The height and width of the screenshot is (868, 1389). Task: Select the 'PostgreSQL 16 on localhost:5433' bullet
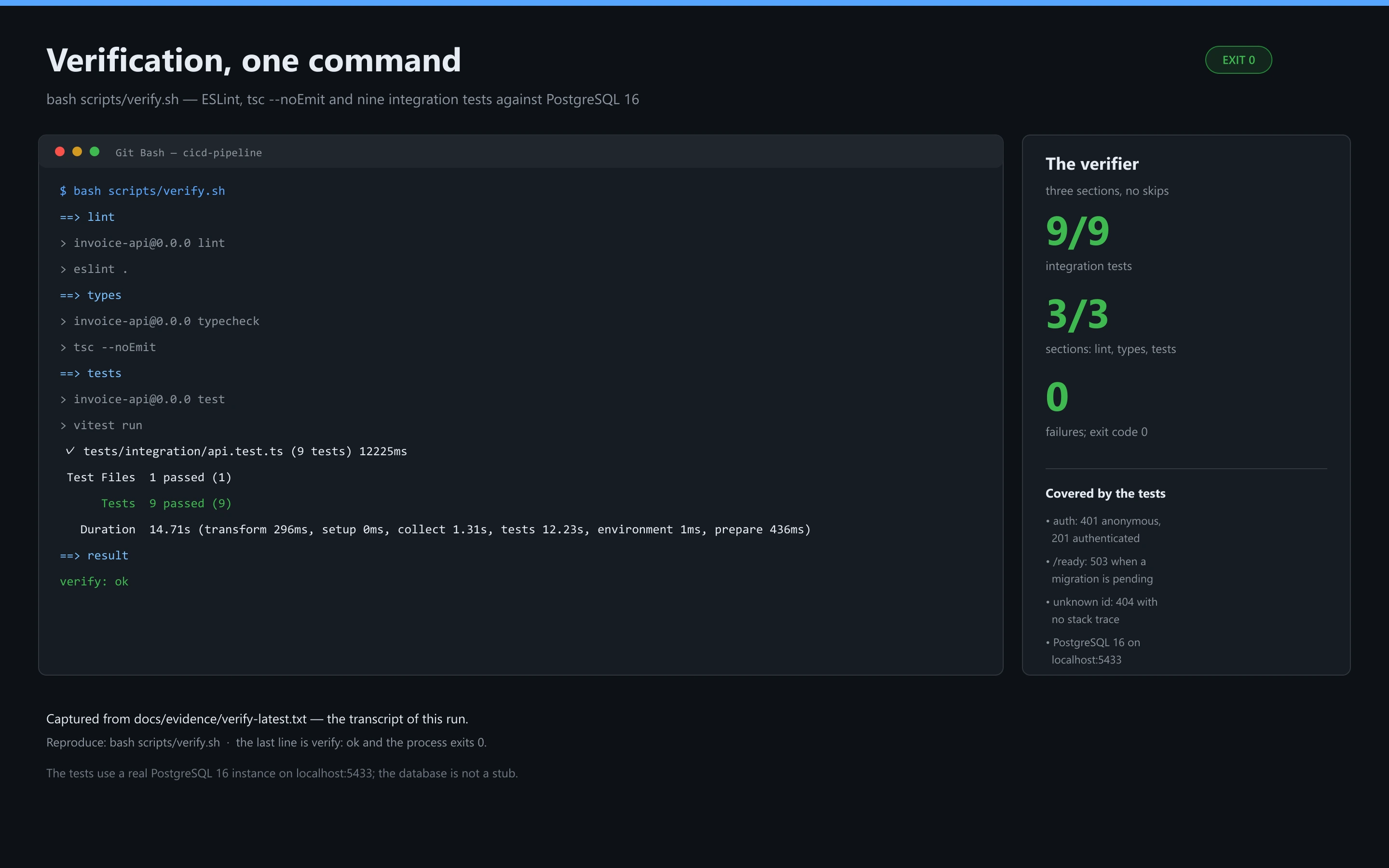pyautogui.click(x=1093, y=651)
